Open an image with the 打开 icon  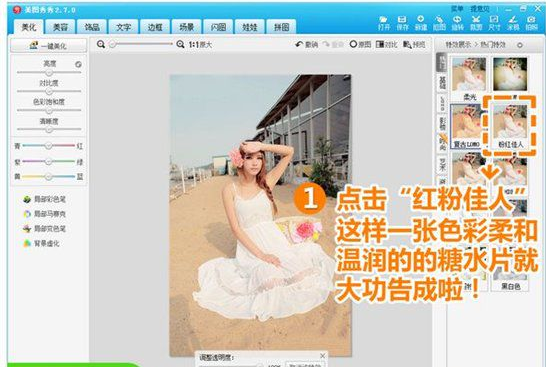click(384, 23)
